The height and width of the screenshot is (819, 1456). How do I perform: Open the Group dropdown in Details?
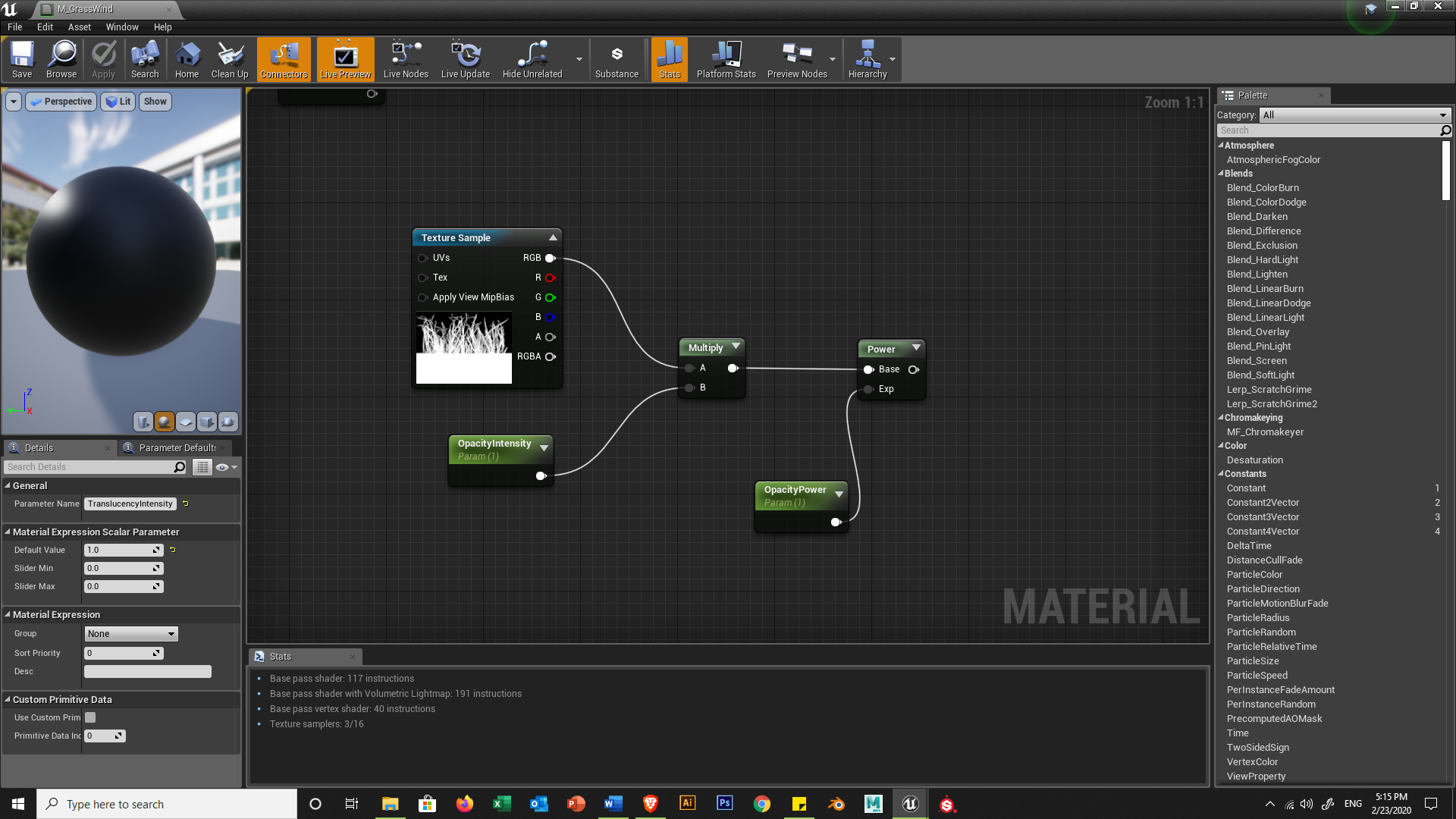tap(130, 634)
